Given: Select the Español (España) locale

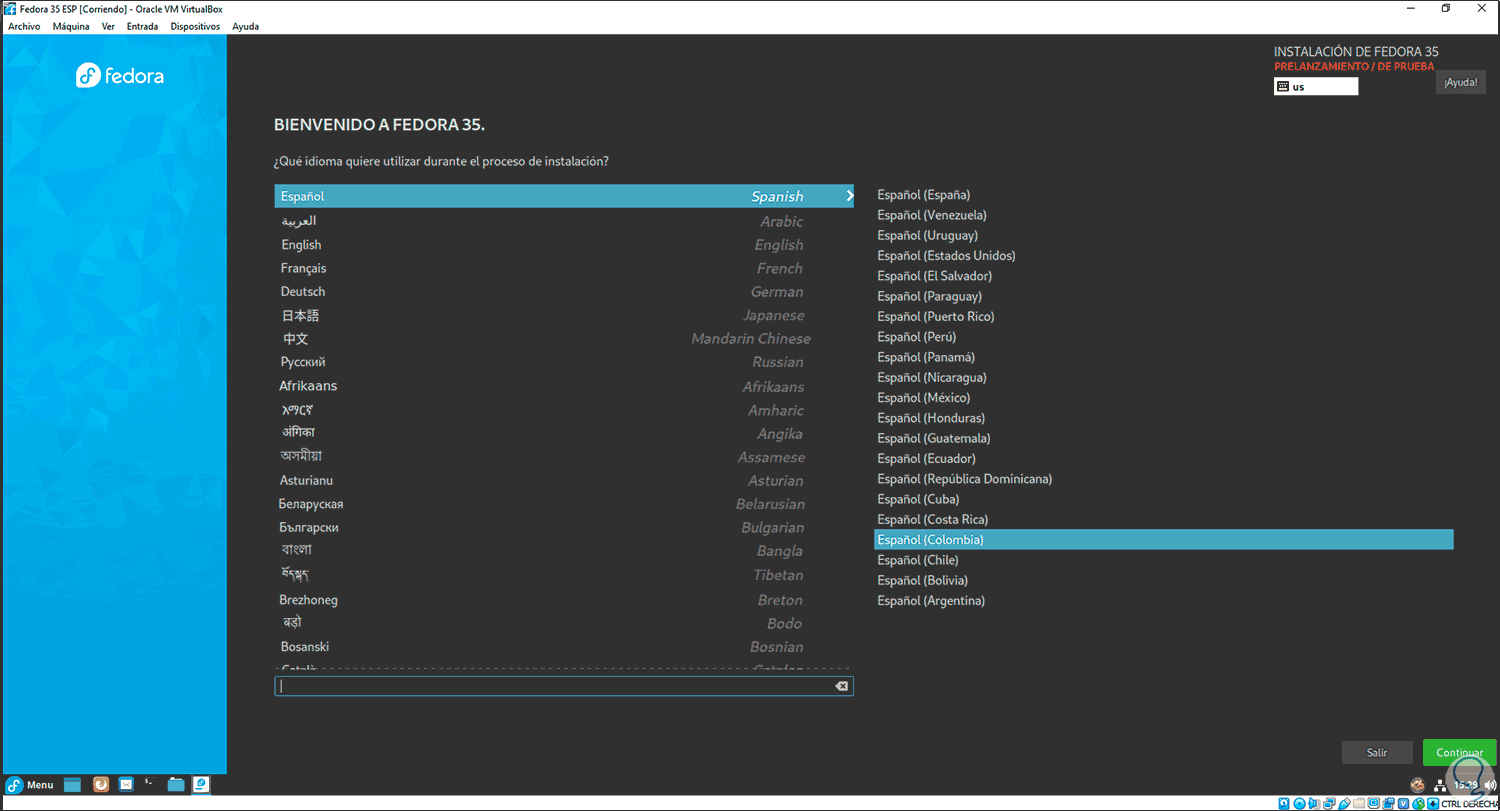Looking at the screenshot, I should click(1164, 195).
